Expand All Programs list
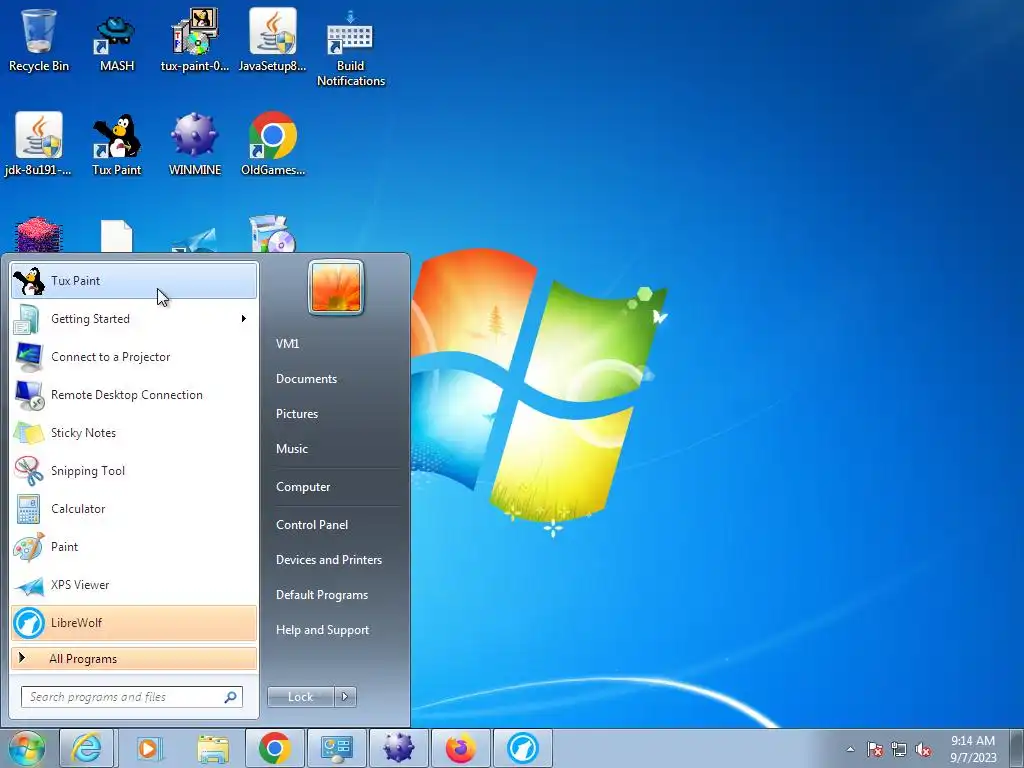 (x=134, y=658)
